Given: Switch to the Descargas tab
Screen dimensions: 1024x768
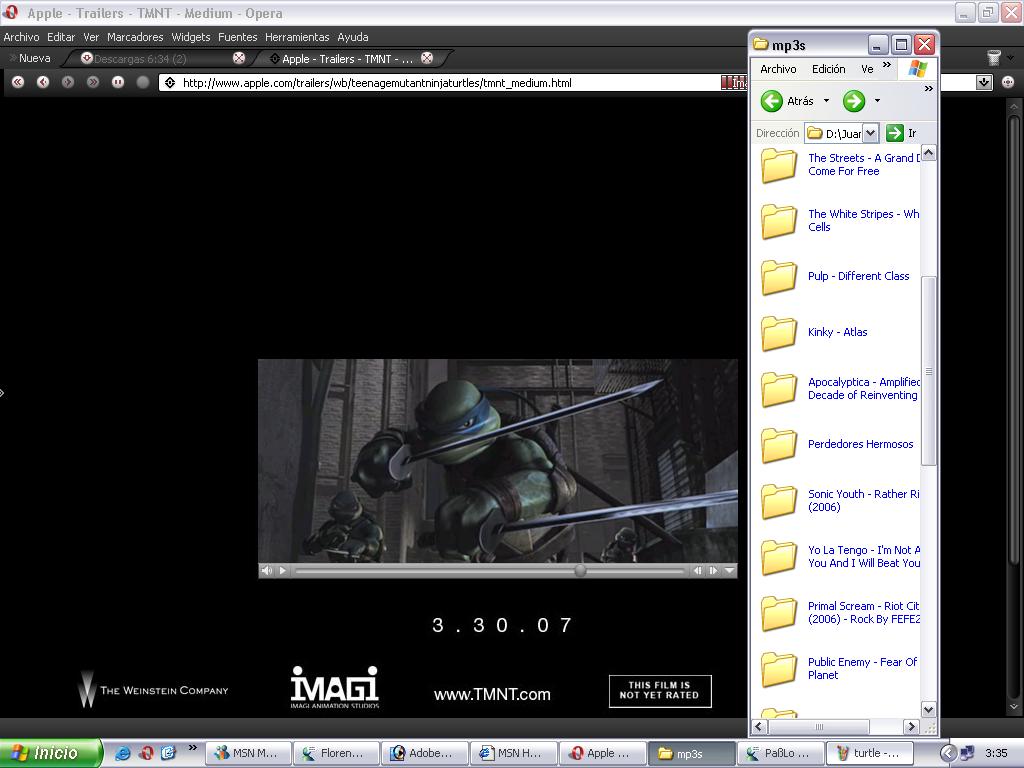Looking at the screenshot, I should pyautogui.click(x=157, y=58).
